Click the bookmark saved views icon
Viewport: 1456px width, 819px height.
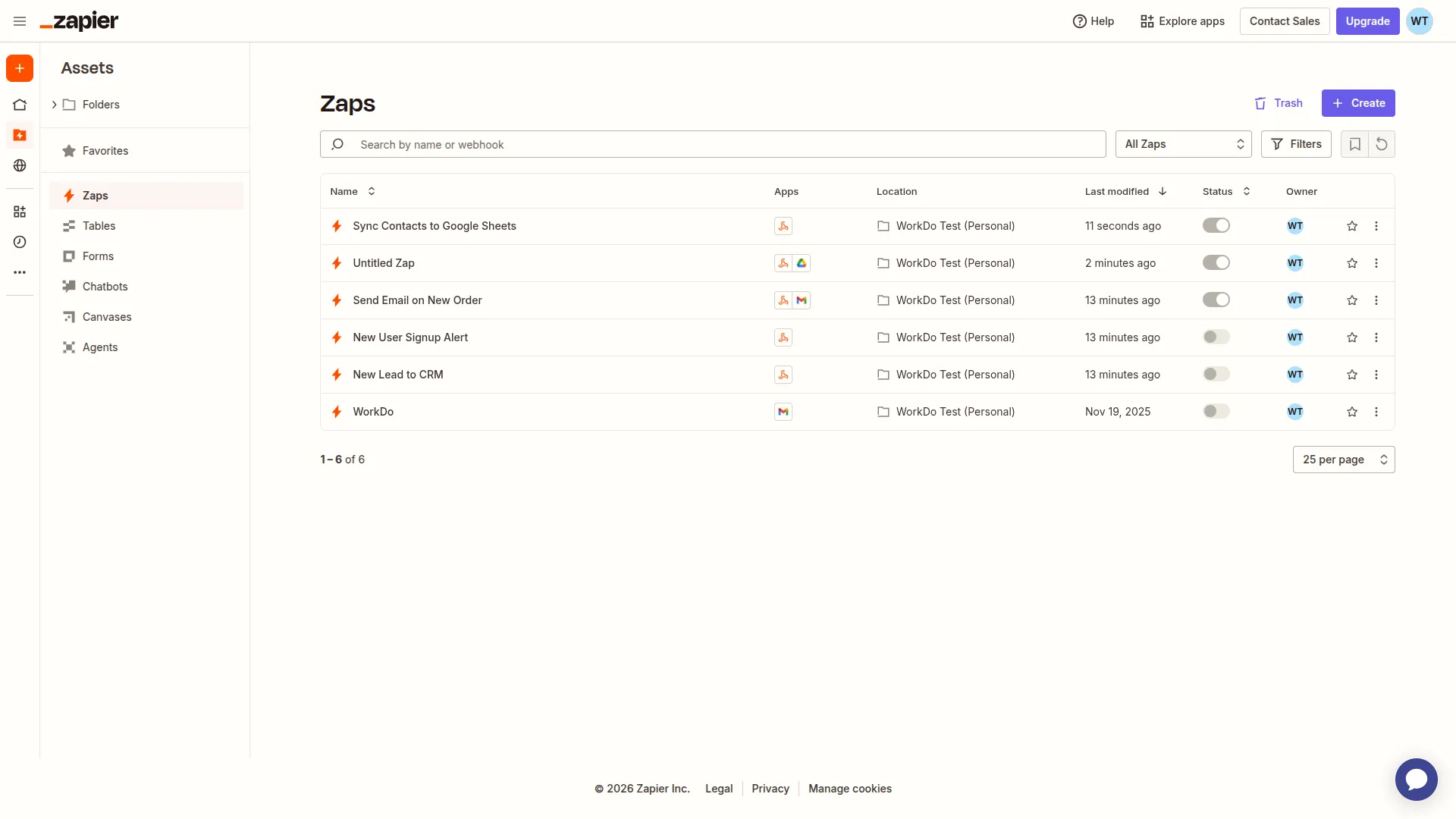(x=1354, y=144)
